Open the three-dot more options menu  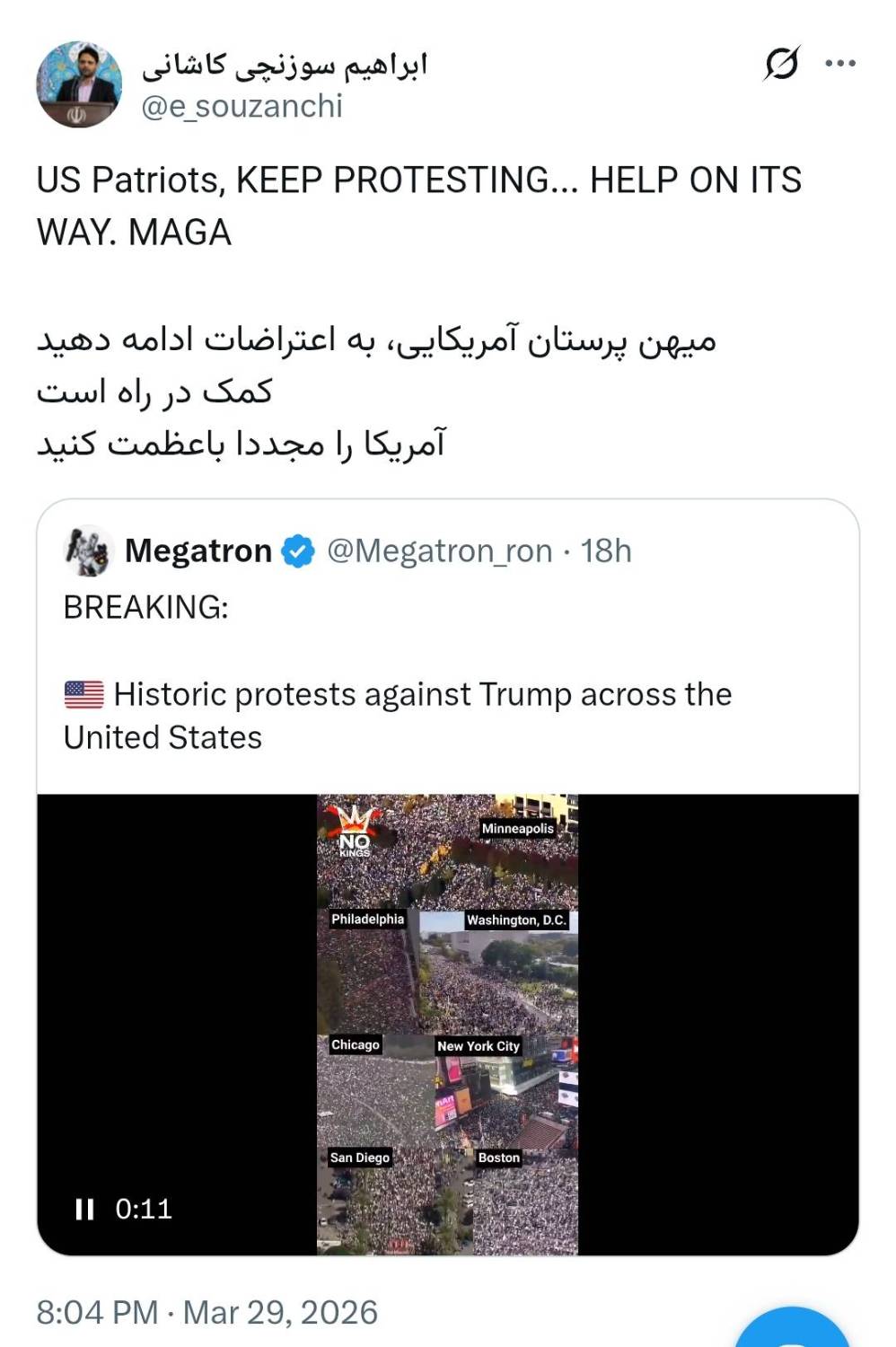pyautogui.click(x=839, y=63)
